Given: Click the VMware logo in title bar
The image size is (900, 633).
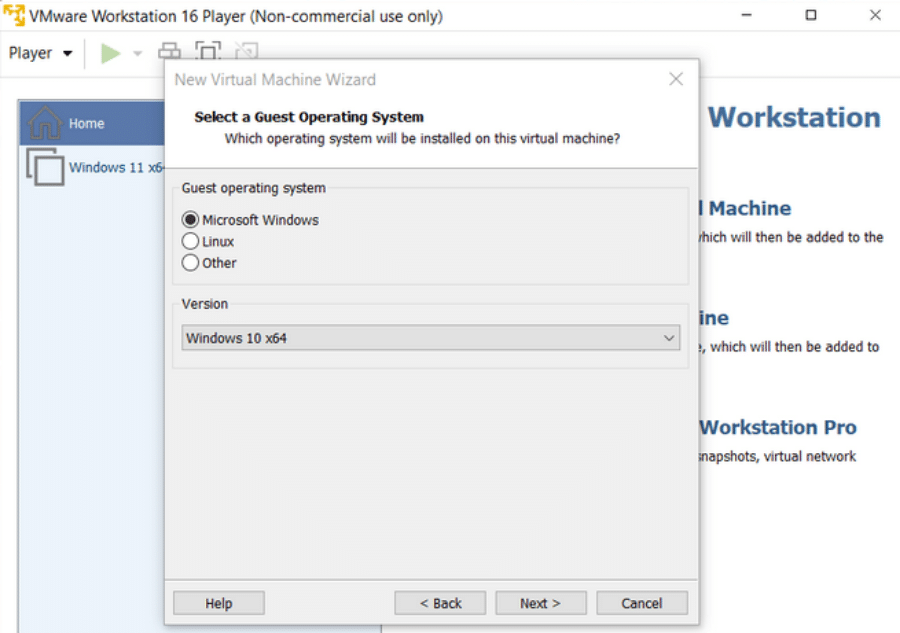Looking at the screenshot, I should [x=14, y=16].
